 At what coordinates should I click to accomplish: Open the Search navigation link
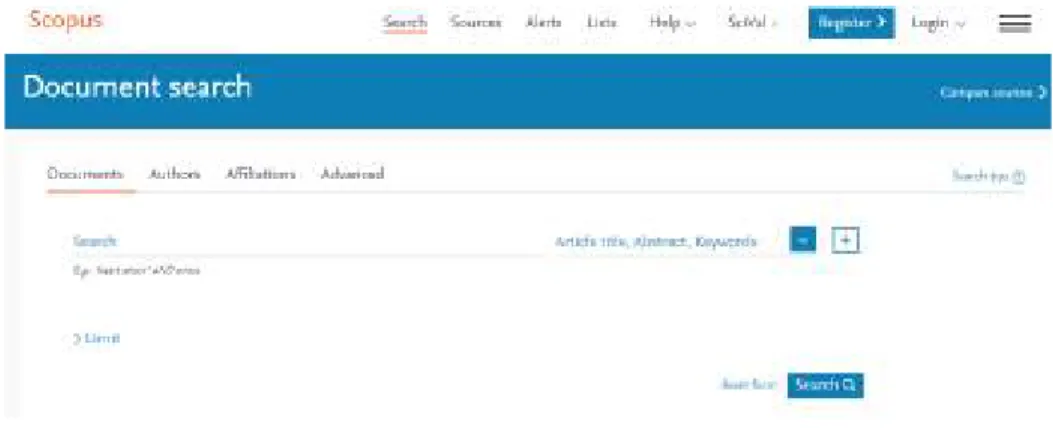[x=405, y=22]
